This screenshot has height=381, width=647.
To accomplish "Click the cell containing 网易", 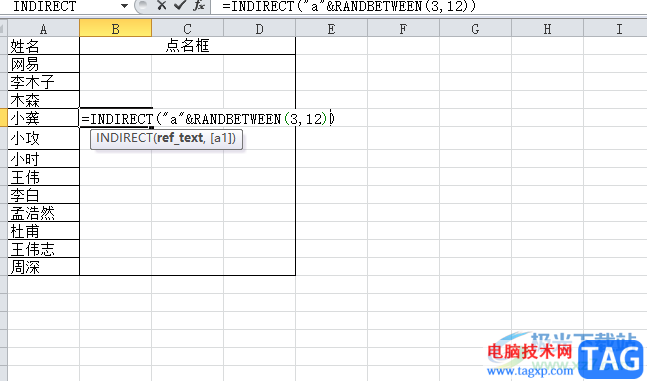I will click(x=43, y=64).
